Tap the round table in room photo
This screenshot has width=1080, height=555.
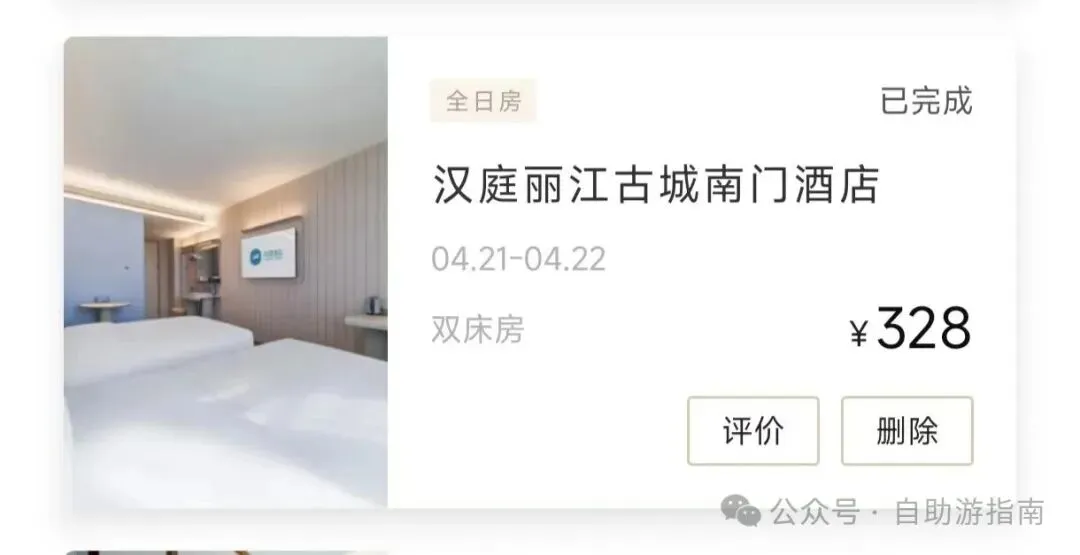tap(104, 311)
